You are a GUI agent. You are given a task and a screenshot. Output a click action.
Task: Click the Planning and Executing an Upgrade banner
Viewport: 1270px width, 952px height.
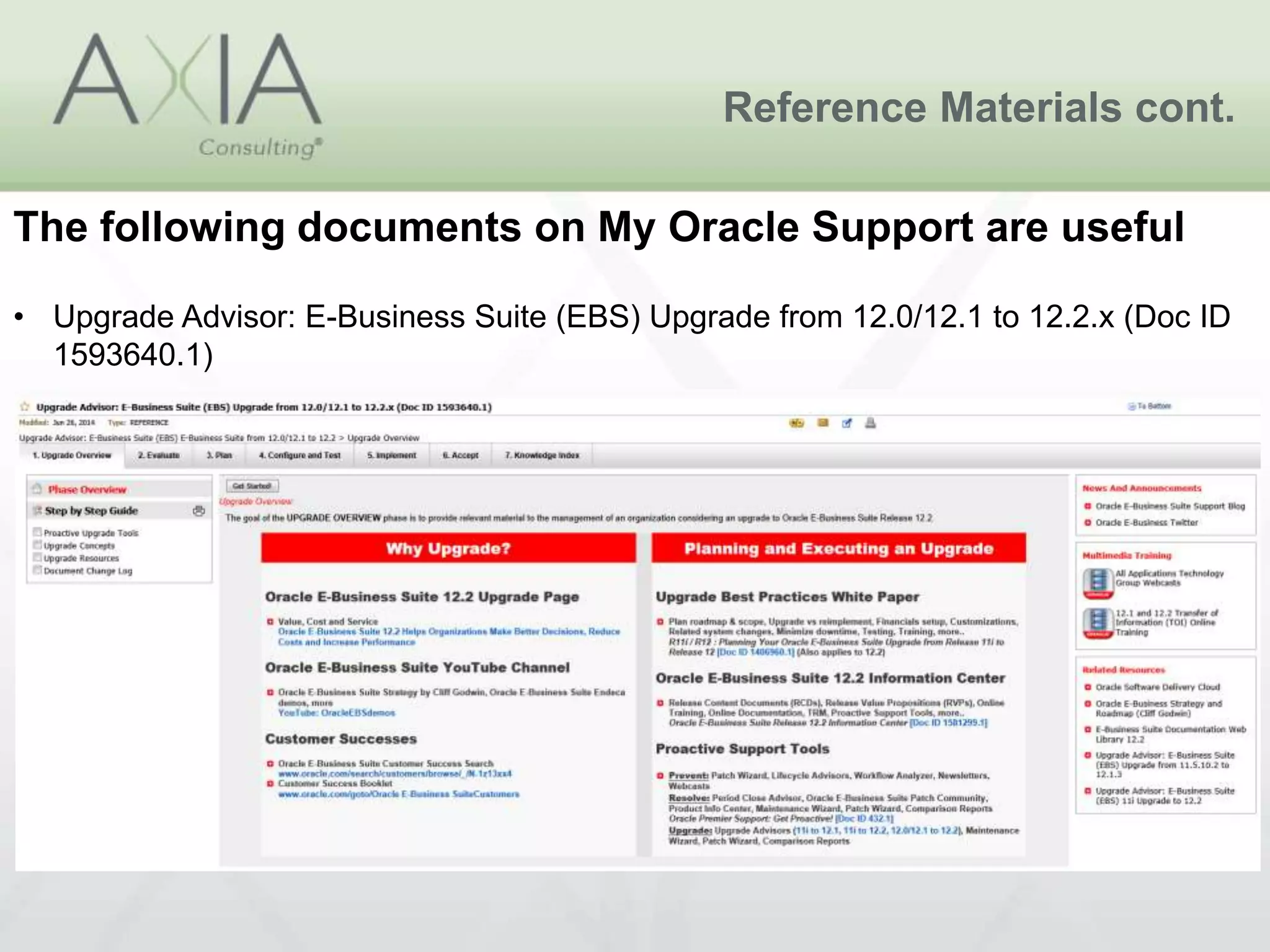coord(838,549)
